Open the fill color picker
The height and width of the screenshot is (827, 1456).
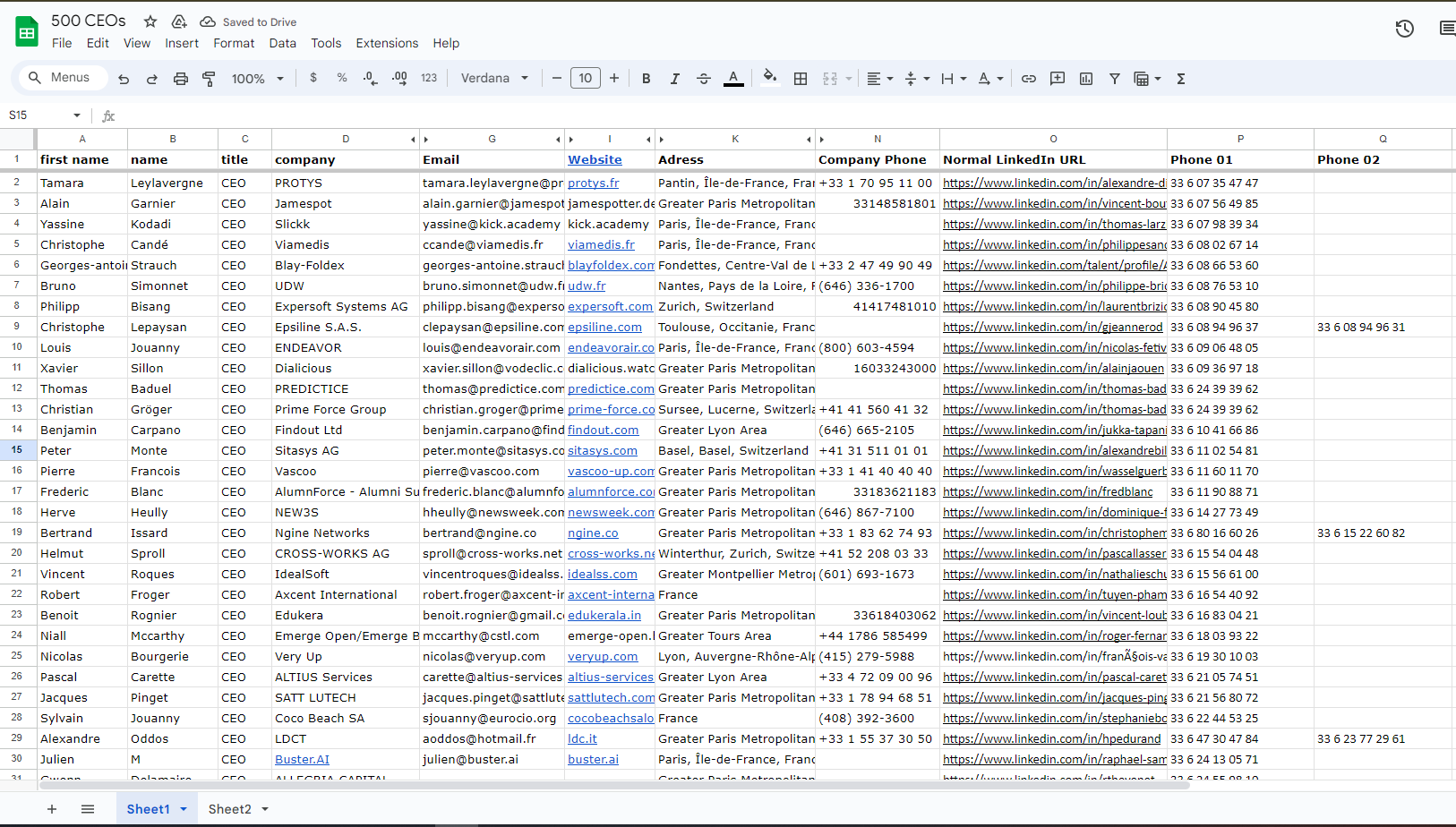click(x=769, y=78)
